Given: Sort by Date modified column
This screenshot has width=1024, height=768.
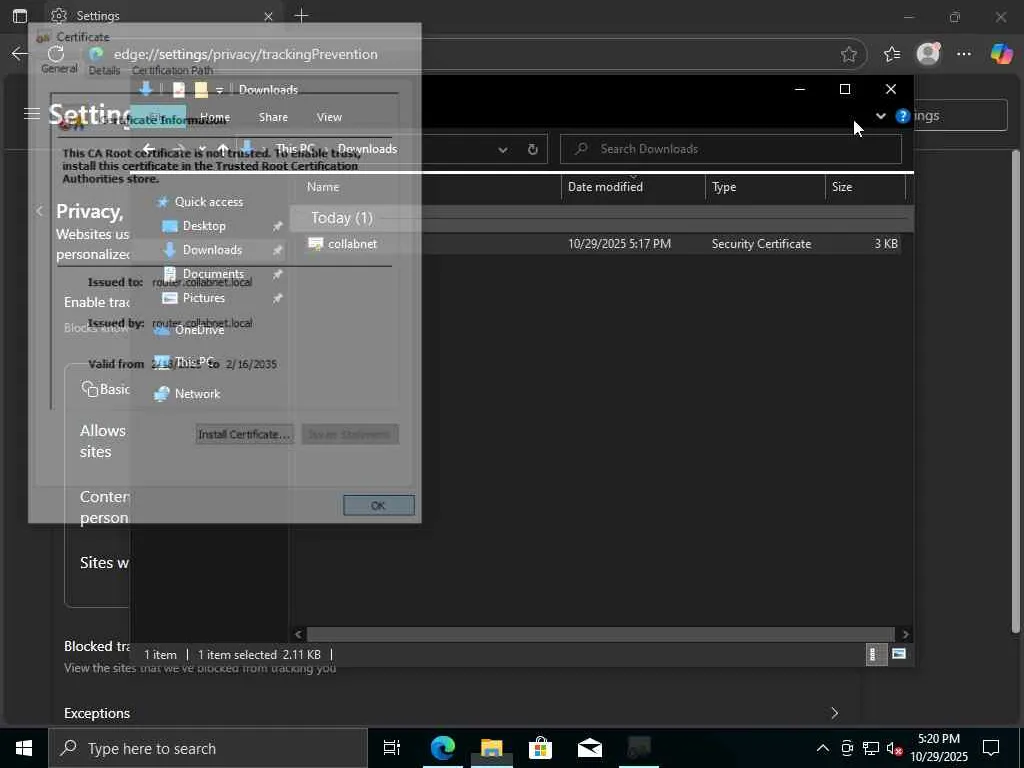Looking at the screenshot, I should tap(605, 187).
